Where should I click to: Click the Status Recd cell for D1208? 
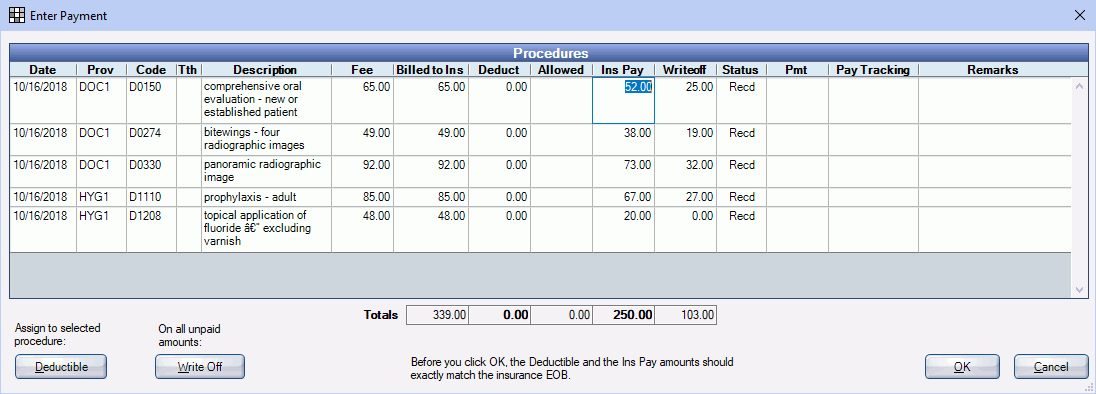coord(742,229)
